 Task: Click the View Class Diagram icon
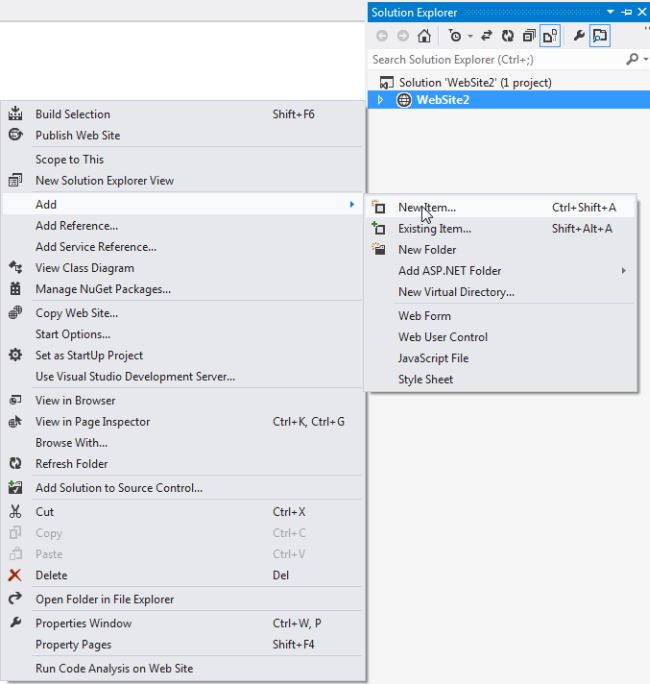point(15,267)
